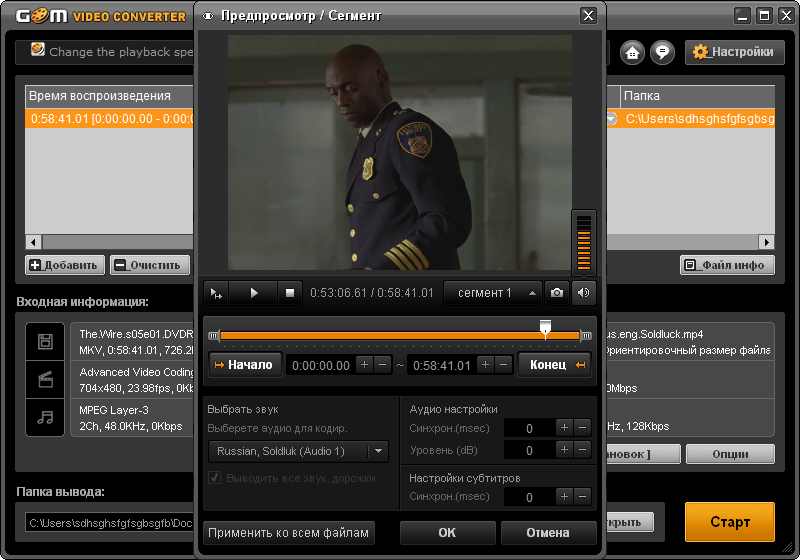
Task: Click the Конец segment end button
Action: click(x=555, y=365)
